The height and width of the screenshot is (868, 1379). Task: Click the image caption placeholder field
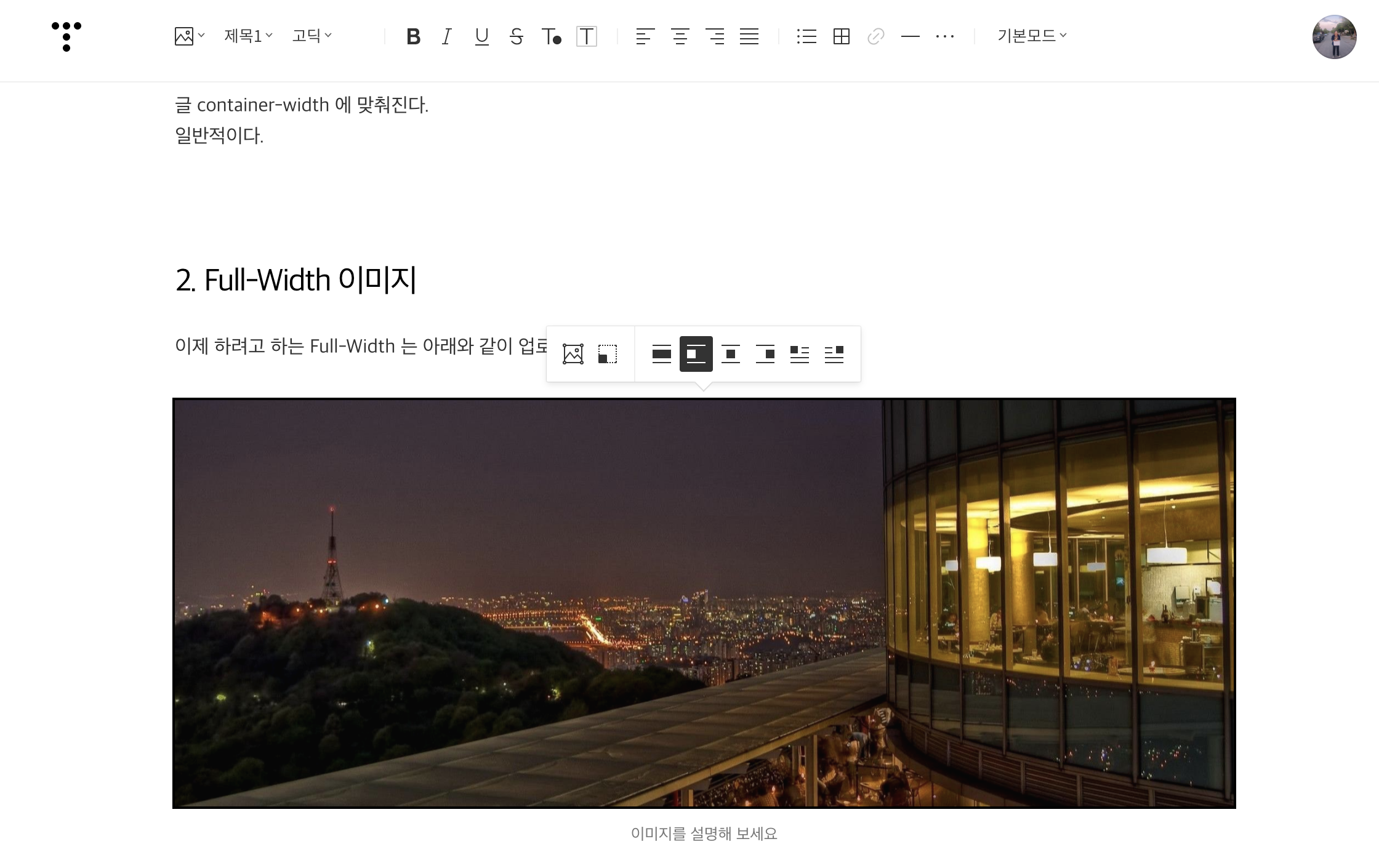click(704, 834)
